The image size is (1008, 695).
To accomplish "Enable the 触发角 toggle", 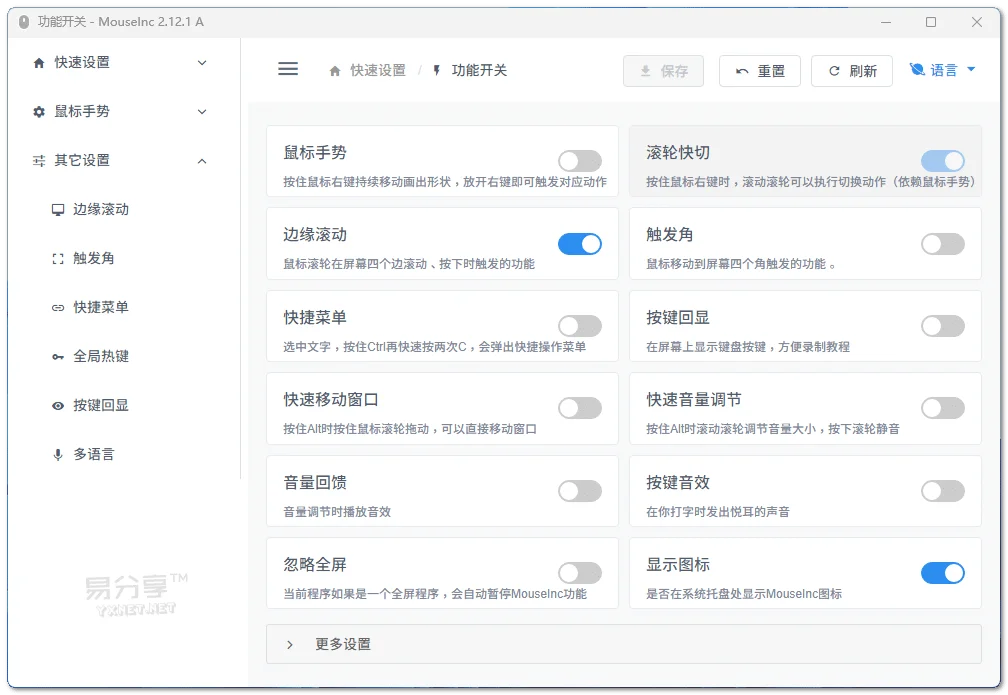I will pos(943,244).
